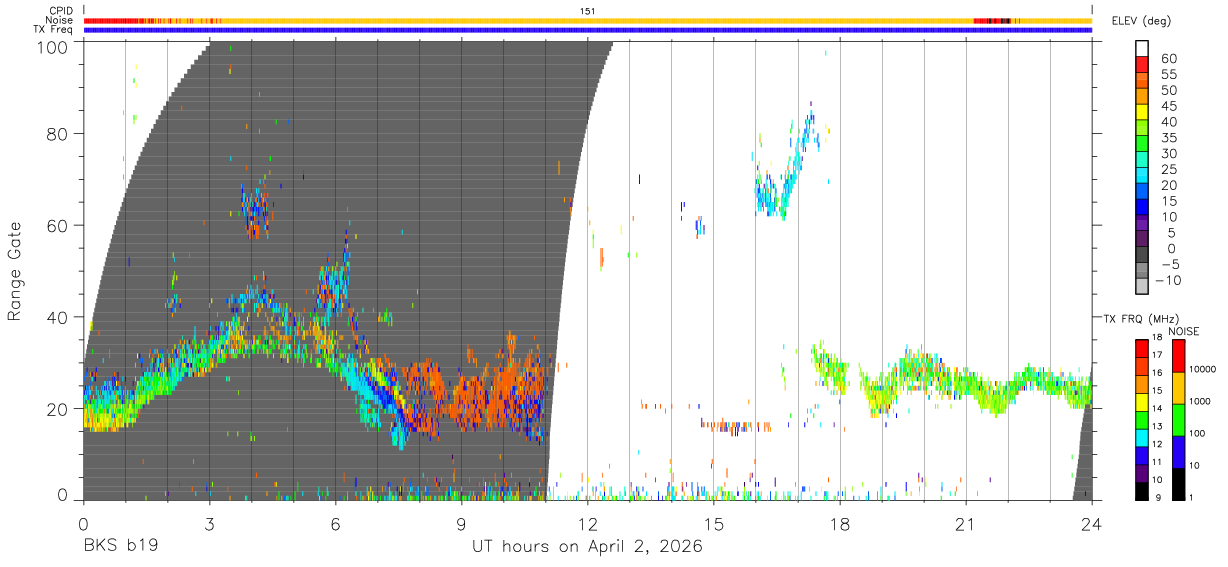Click the black 9–10 MHz TX FRQ segment
1228x567 pixels.
[x=1142, y=490]
